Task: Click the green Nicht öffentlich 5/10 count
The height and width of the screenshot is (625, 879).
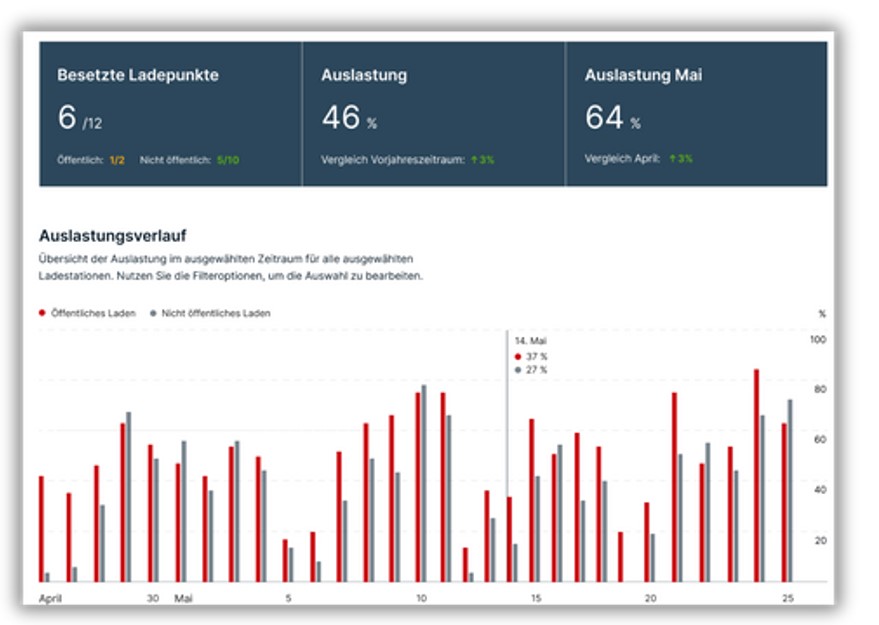Action: click(x=229, y=159)
